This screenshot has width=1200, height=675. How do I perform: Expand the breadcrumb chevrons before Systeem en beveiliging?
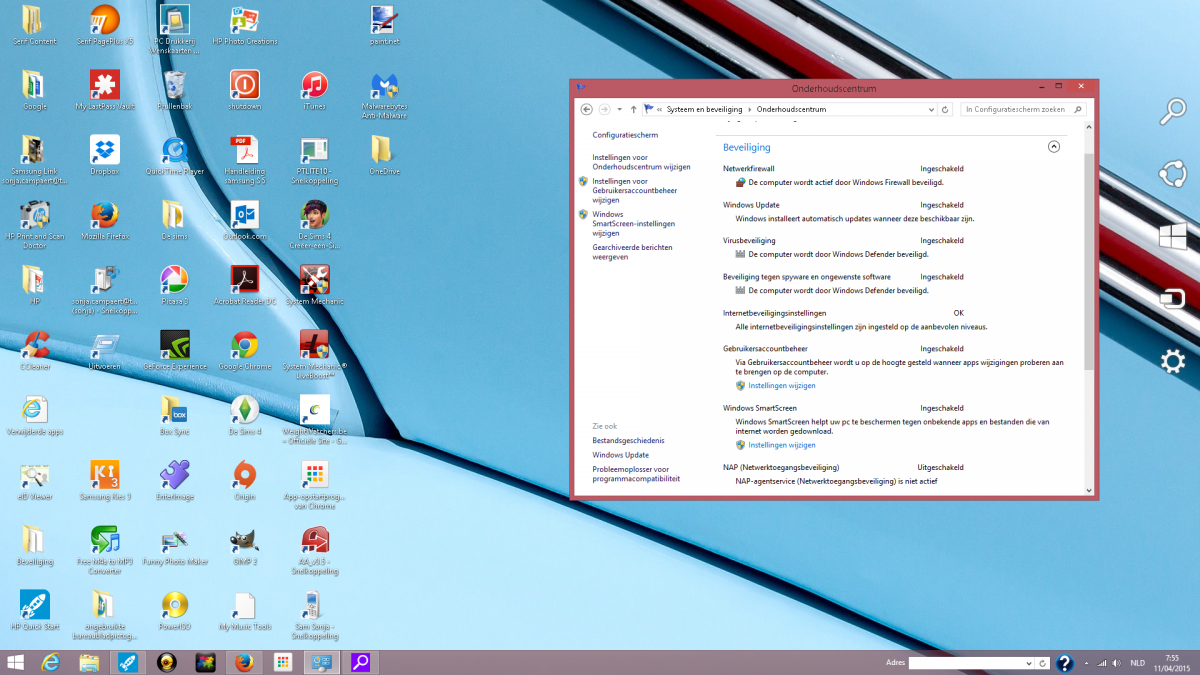click(659, 109)
